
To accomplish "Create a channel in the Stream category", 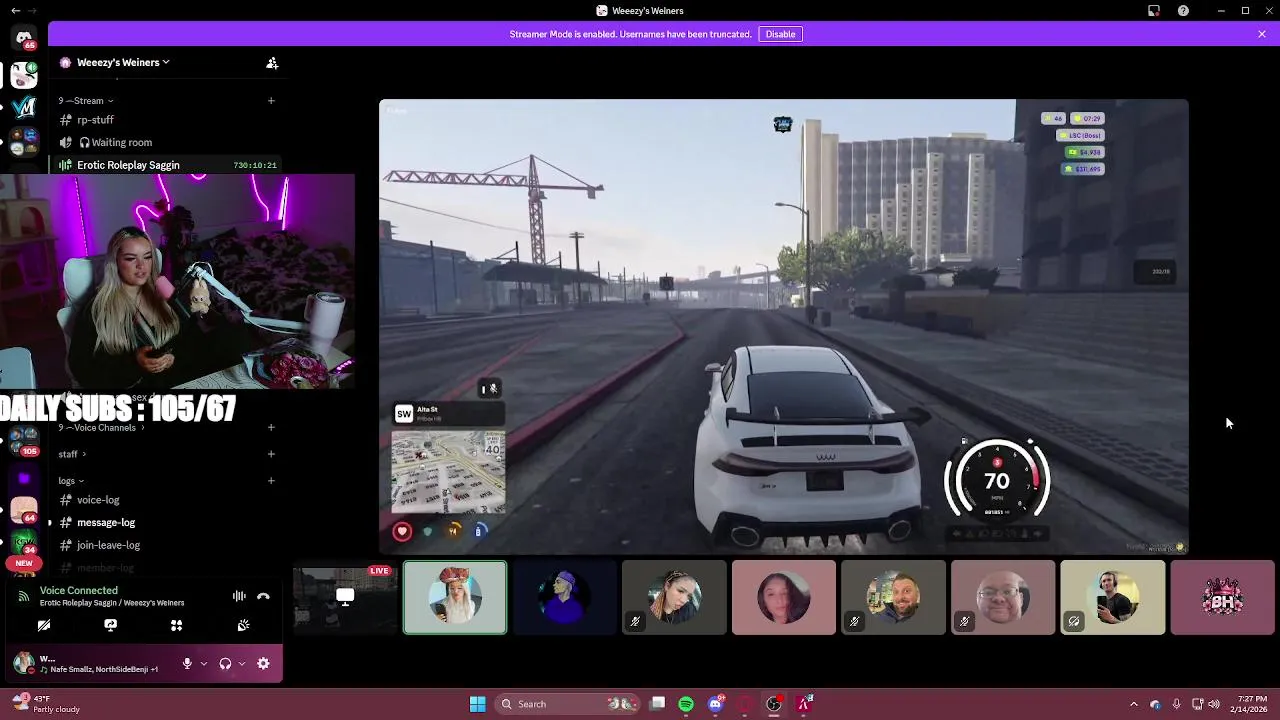I will [271, 100].
